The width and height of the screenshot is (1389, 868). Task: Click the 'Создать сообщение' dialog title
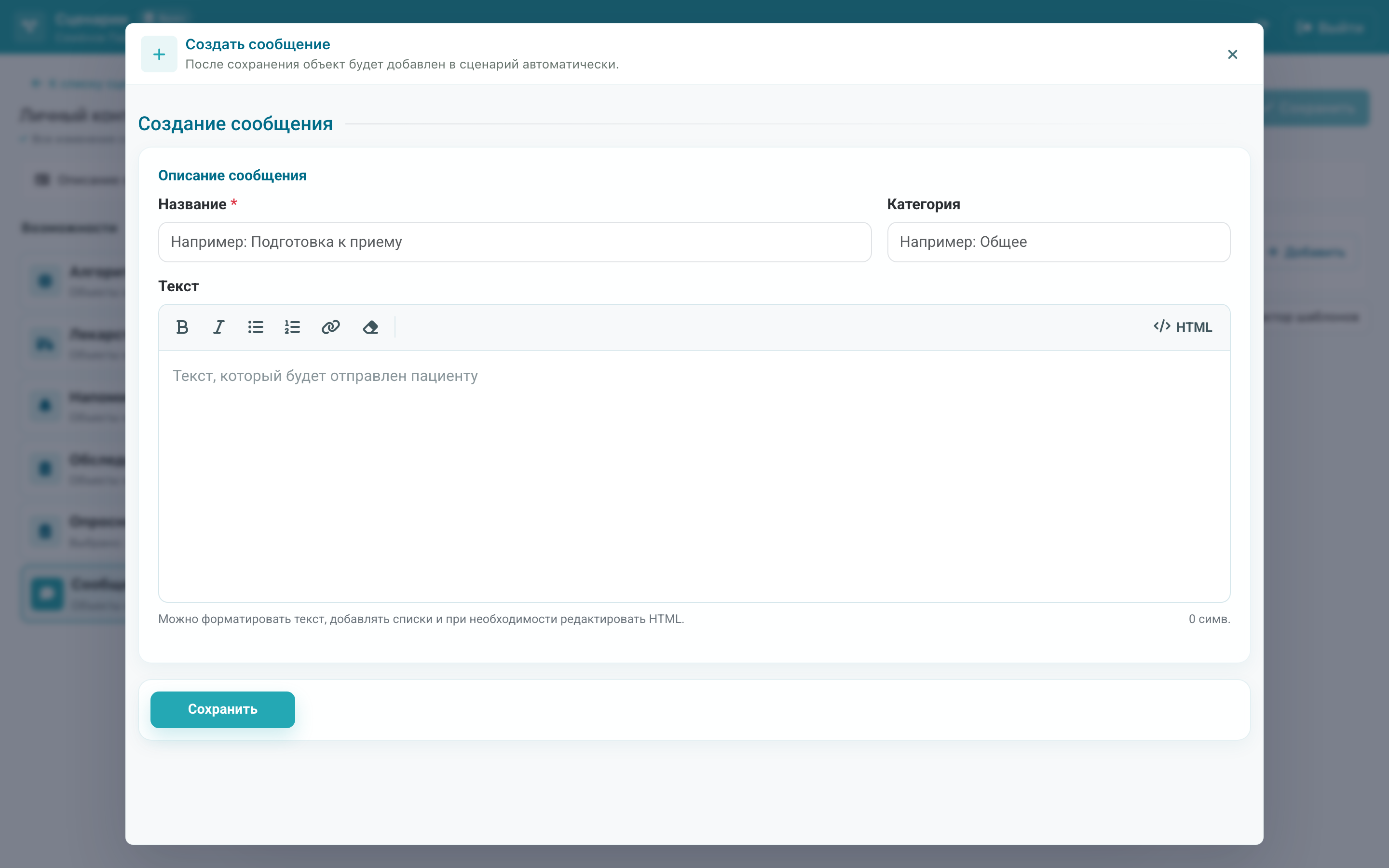pos(258,44)
